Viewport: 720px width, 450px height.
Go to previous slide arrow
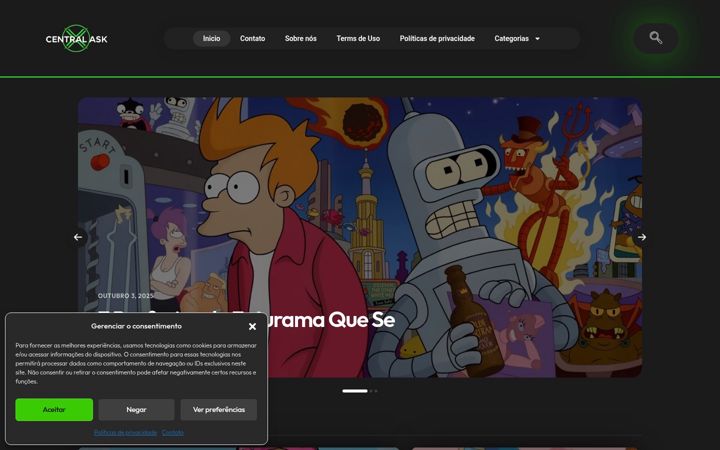click(78, 237)
